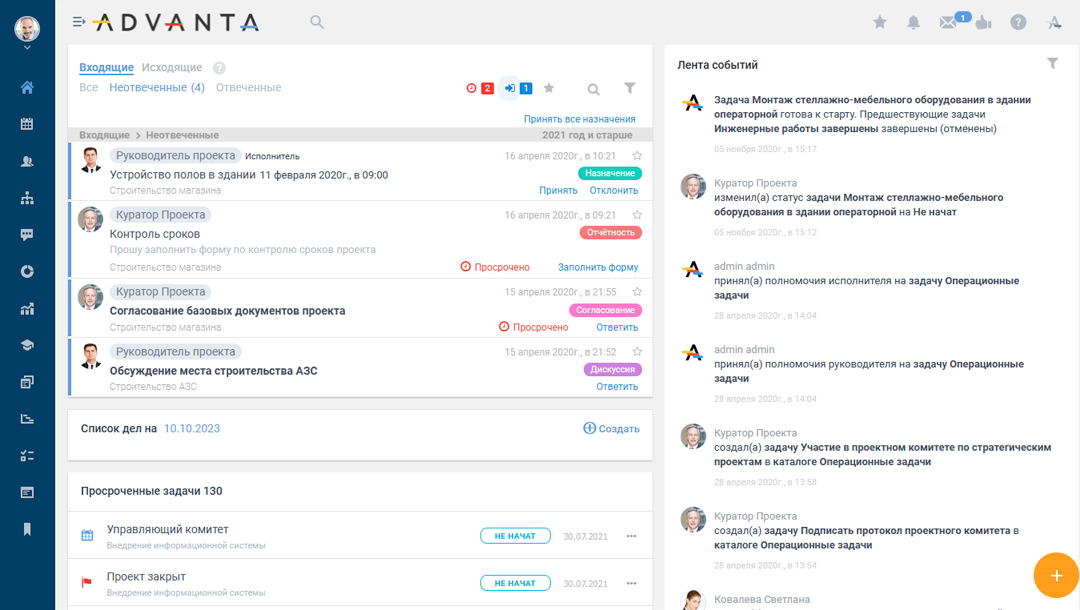
Task: Select the Contacts icon in the sidebar
Action: coord(27,161)
